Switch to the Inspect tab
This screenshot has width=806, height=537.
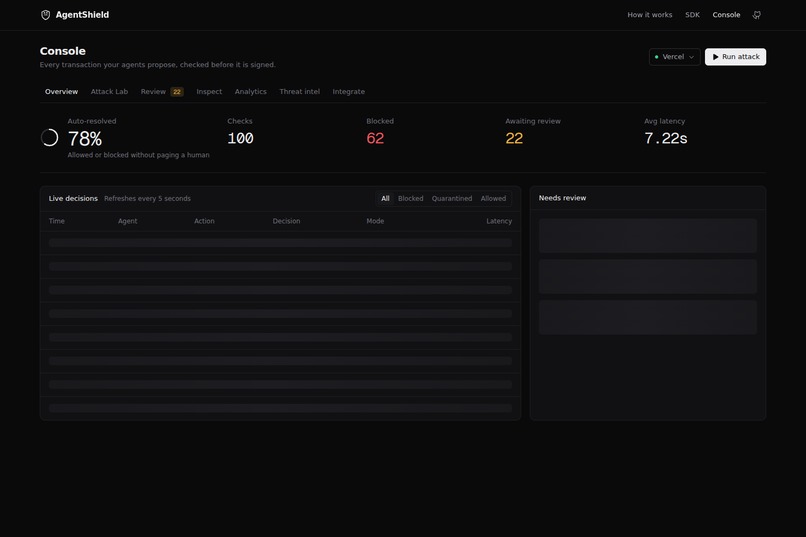click(x=209, y=91)
